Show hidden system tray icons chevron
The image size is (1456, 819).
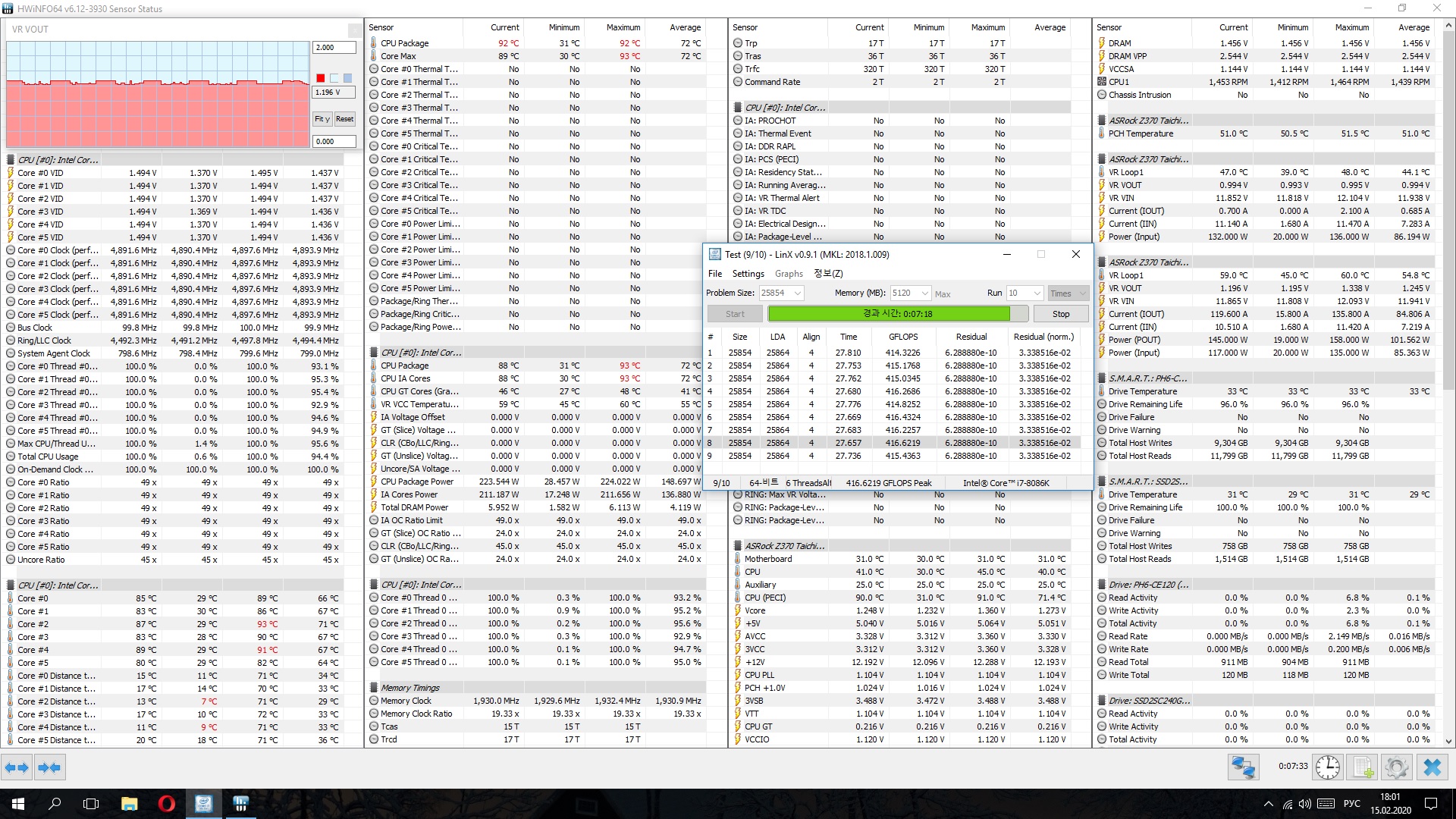[x=1268, y=804]
